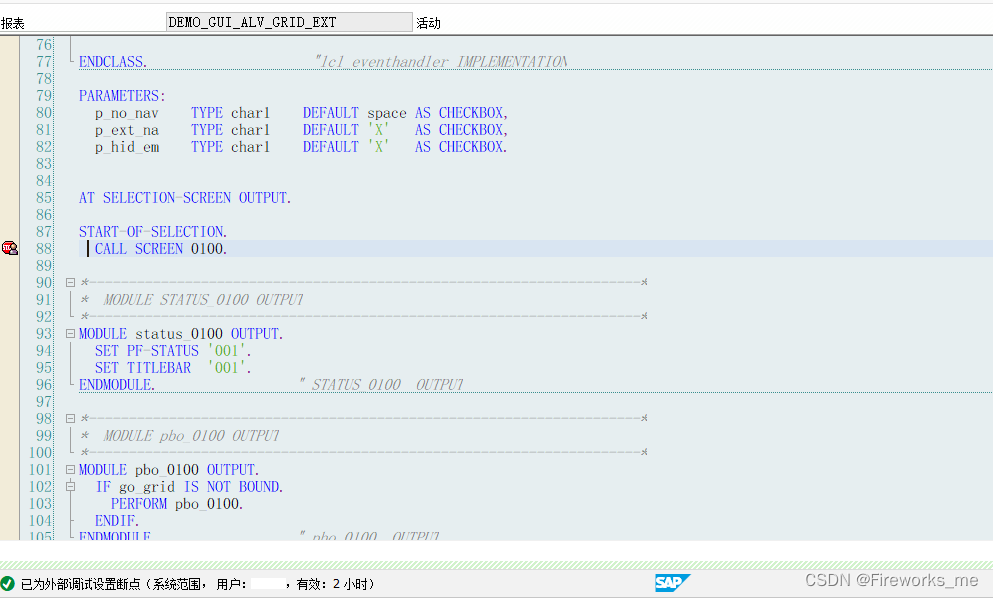Image resolution: width=993 pixels, height=598 pixels.
Task: Click line number 88 in the gutter
Action: click(42, 248)
